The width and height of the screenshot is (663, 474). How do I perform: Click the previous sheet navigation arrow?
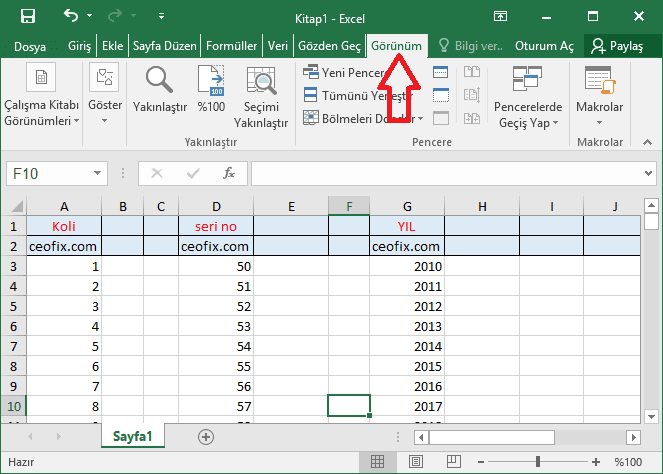(x=30, y=436)
